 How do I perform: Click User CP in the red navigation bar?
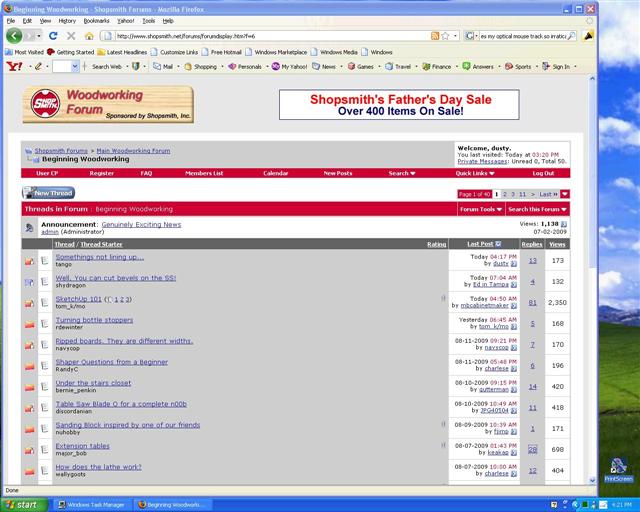[47, 173]
